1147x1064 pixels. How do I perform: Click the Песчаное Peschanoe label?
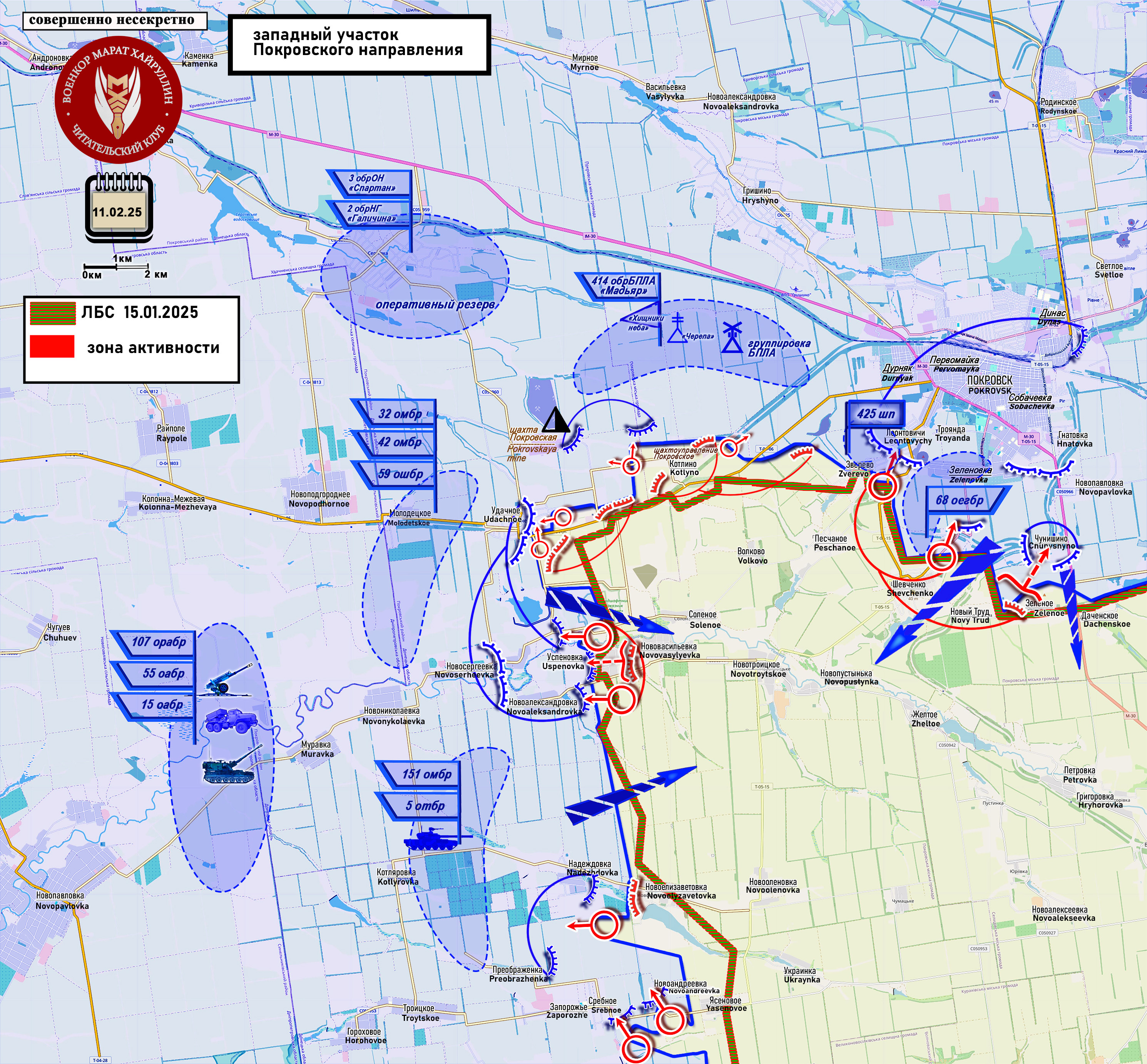[x=834, y=543]
